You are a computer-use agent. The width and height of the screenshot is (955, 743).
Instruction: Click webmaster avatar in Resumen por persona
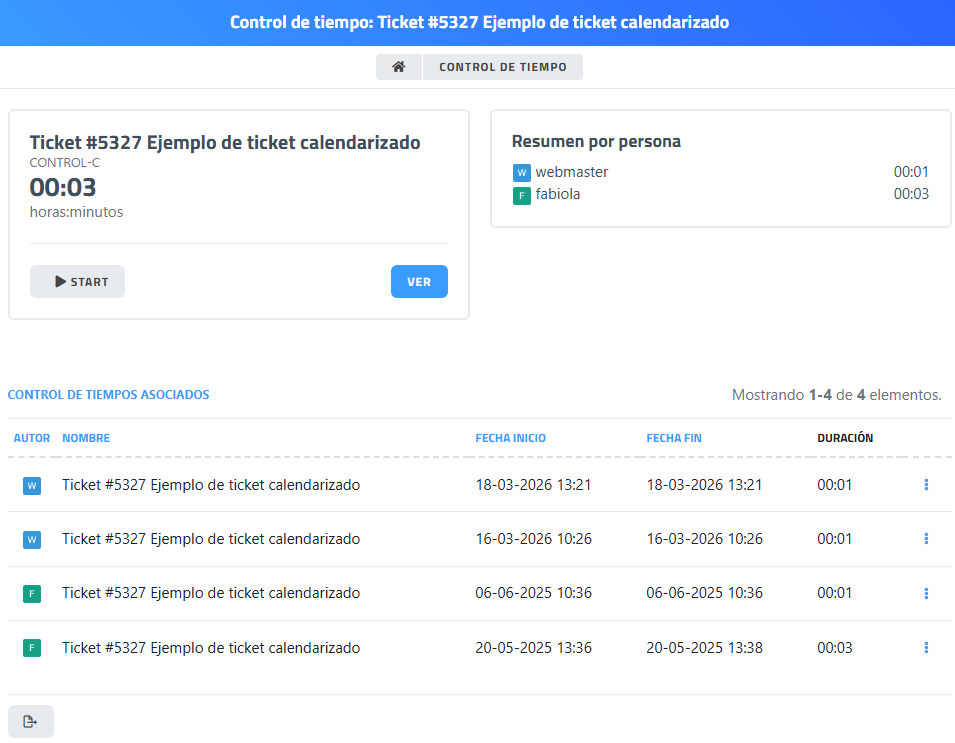pyautogui.click(x=521, y=173)
